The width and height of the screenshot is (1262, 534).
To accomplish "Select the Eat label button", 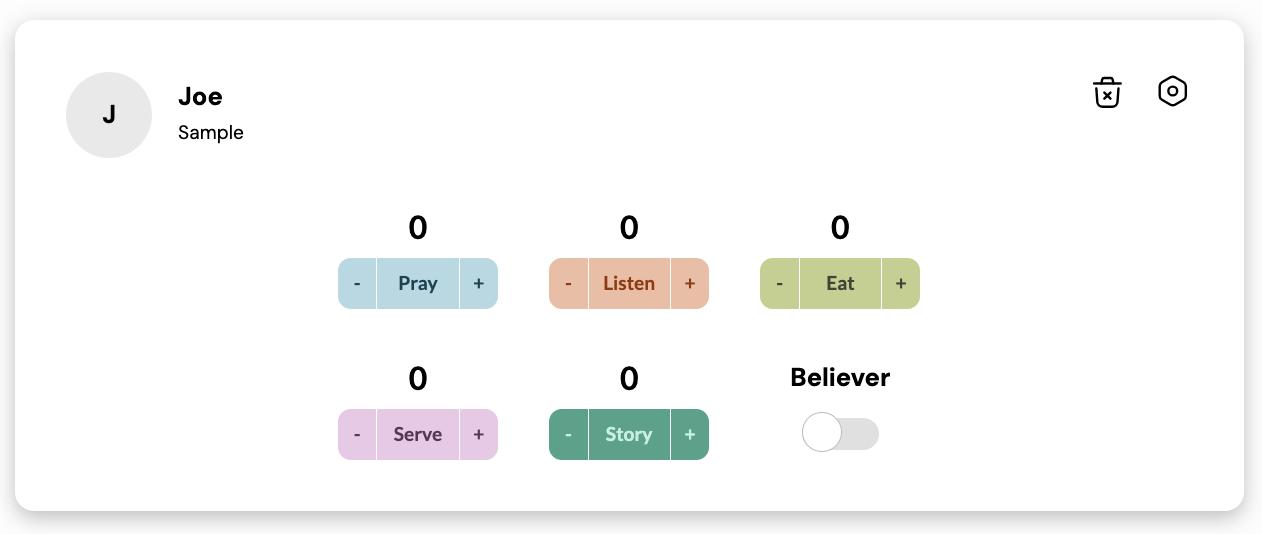I will pyautogui.click(x=840, y=283).
